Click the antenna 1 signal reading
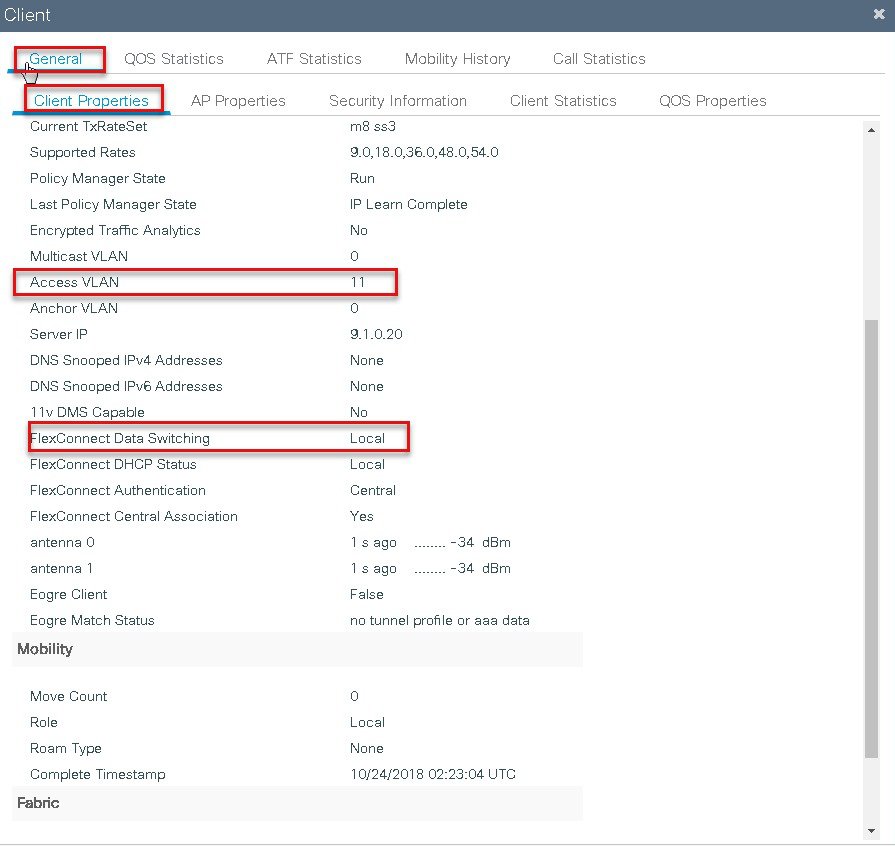 [430, 569]
